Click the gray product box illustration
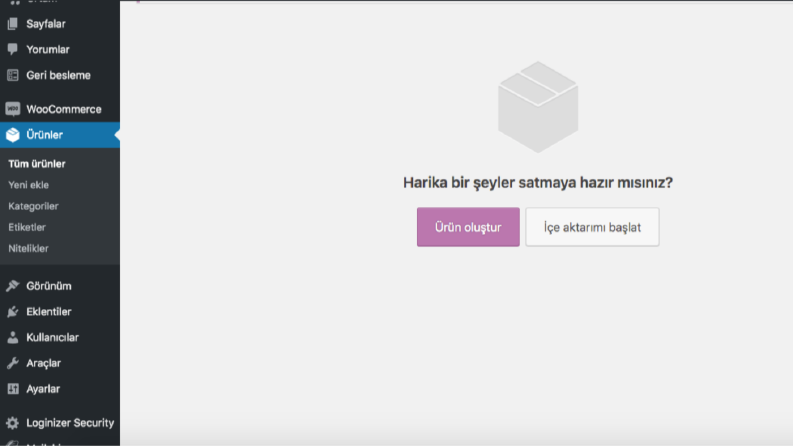793x446 pixels. point(538,107)
